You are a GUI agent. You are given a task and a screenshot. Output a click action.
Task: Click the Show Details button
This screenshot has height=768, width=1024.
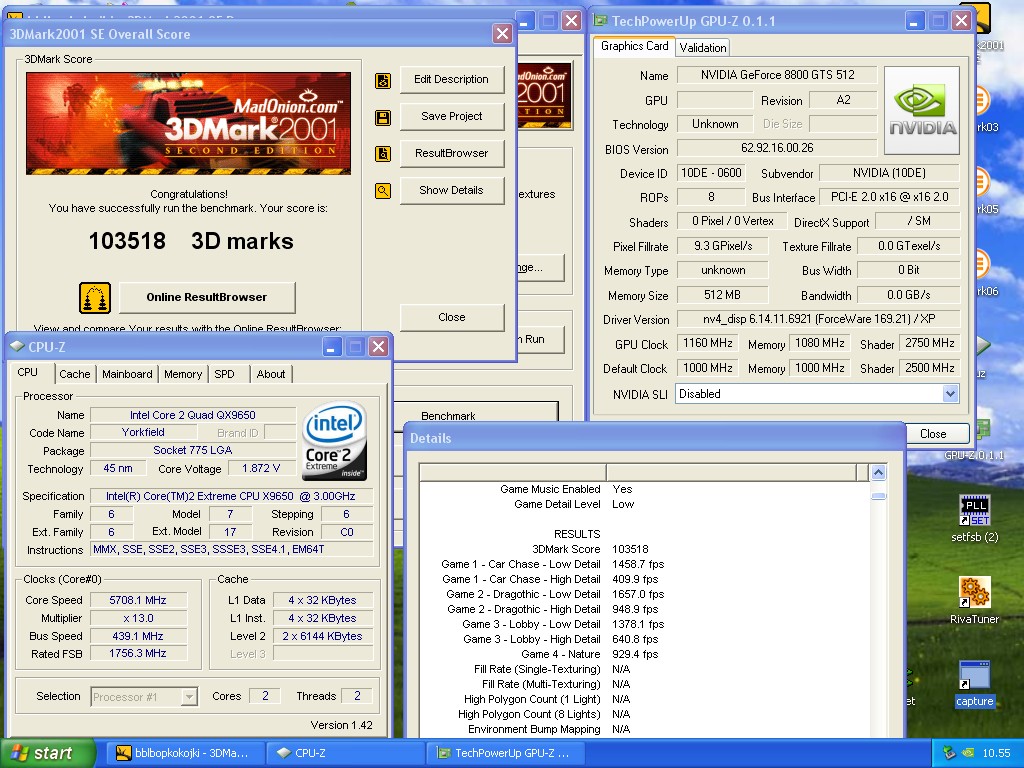pos(452,190)
